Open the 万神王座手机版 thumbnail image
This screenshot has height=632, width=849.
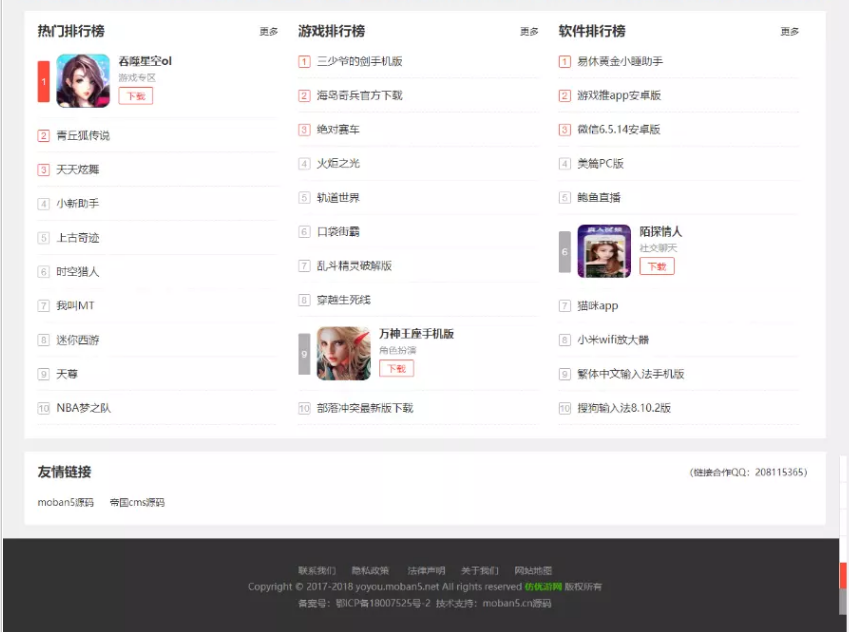[343, 353]
